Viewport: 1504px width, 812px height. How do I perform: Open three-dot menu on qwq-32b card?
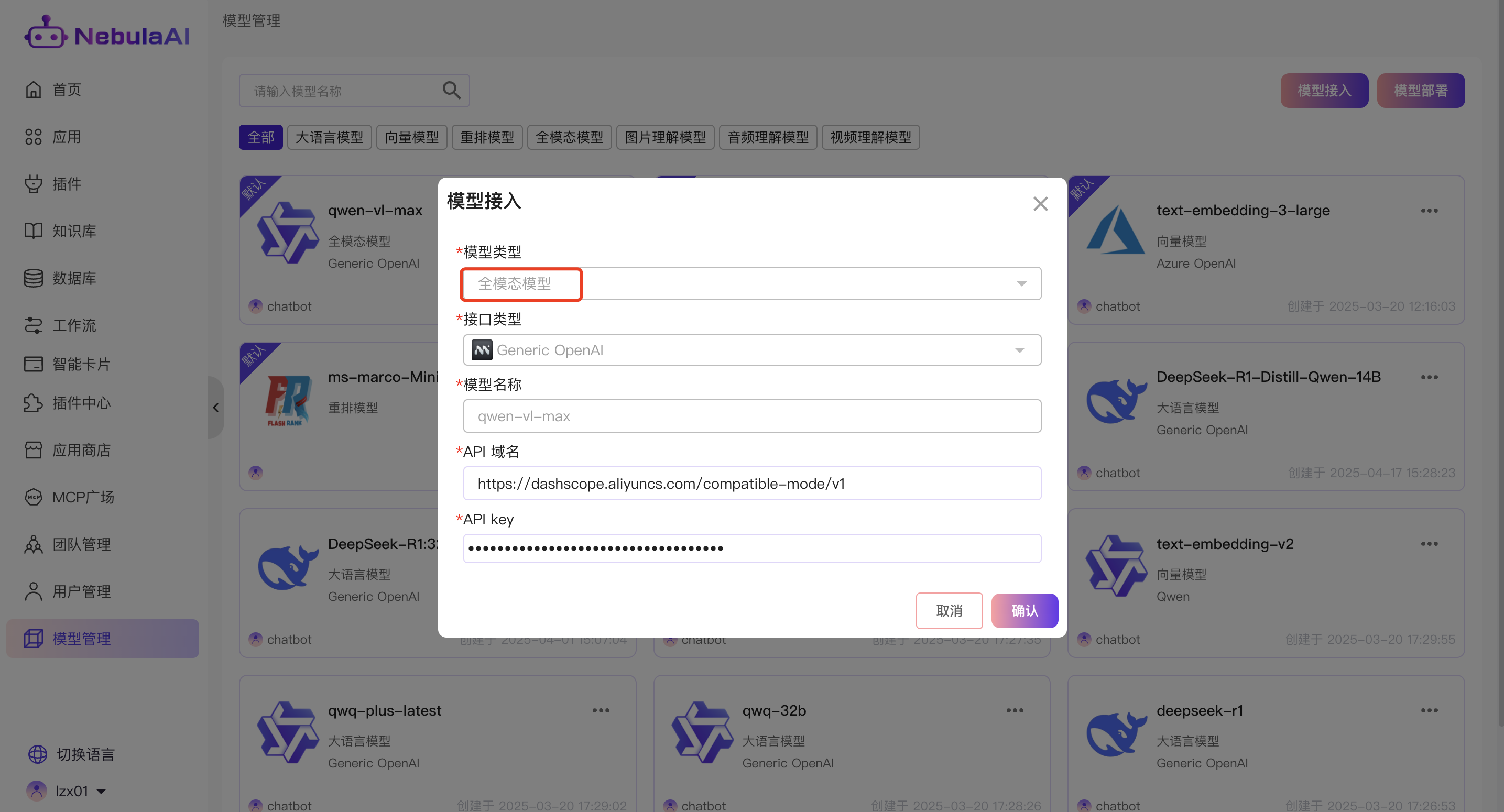coord(1014,710)
